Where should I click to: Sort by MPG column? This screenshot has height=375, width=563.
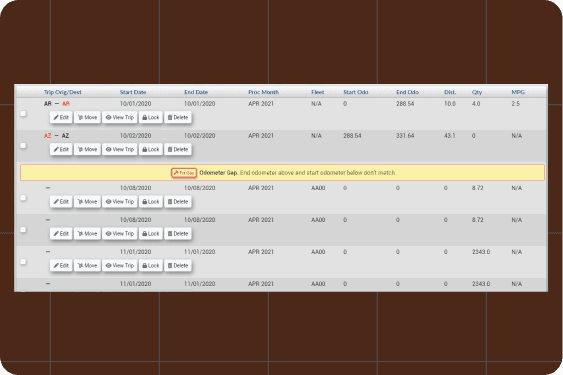(518, 92)
